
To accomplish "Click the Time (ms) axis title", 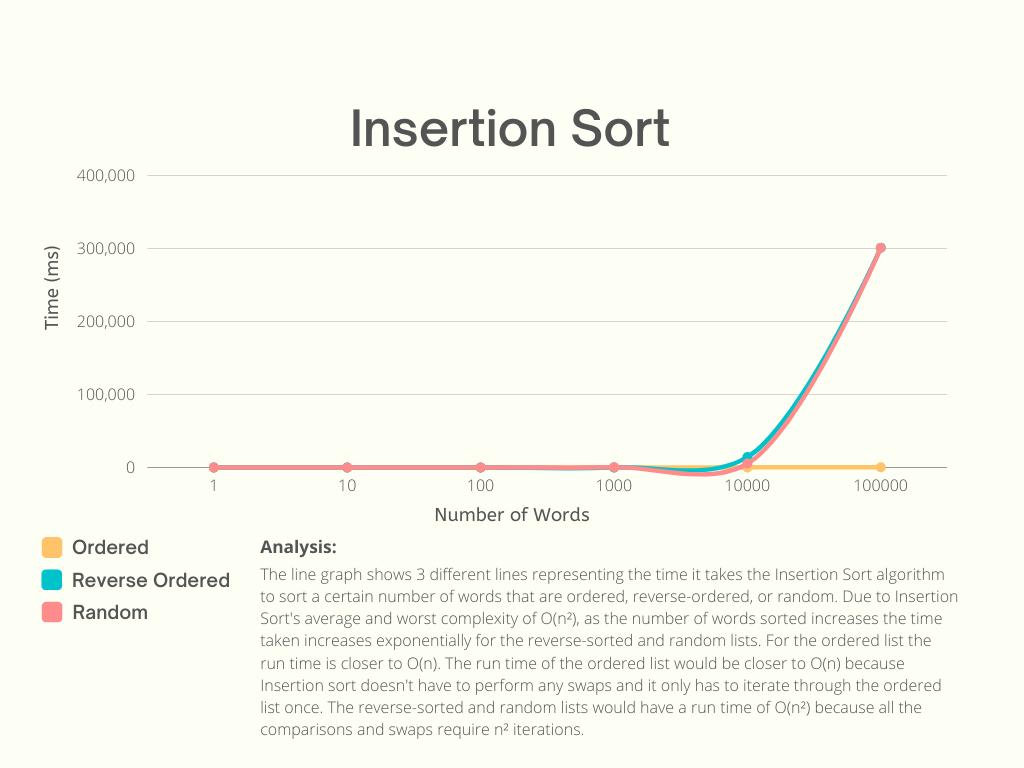I will tap(52, 287).
